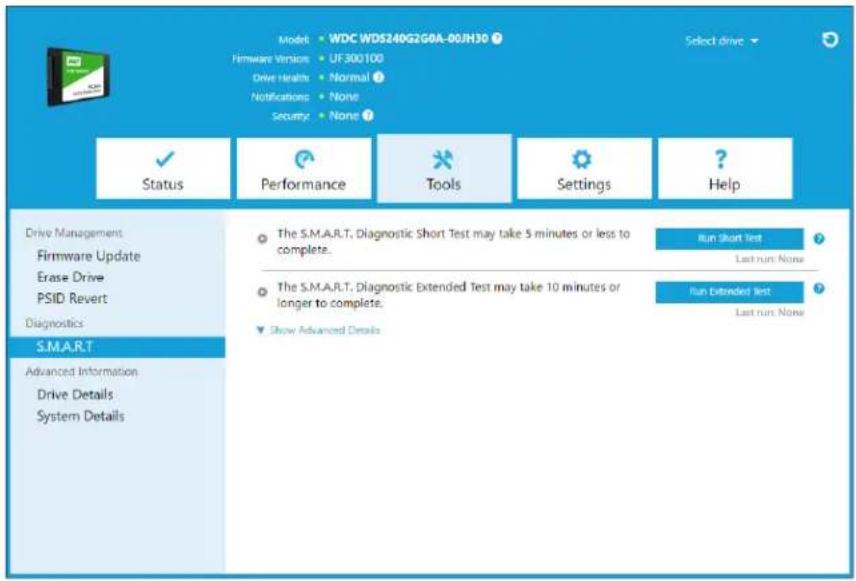Switch to the Performance tab
This screenshot has height=581, width=856.
304,168
